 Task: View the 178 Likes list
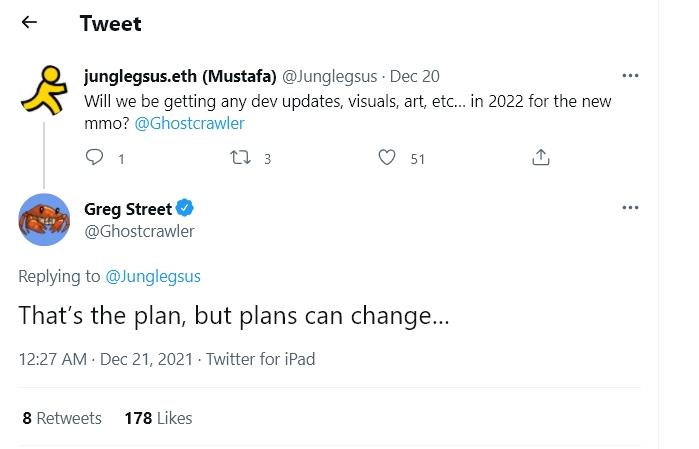pyautogui.click(x=158, y=418)
